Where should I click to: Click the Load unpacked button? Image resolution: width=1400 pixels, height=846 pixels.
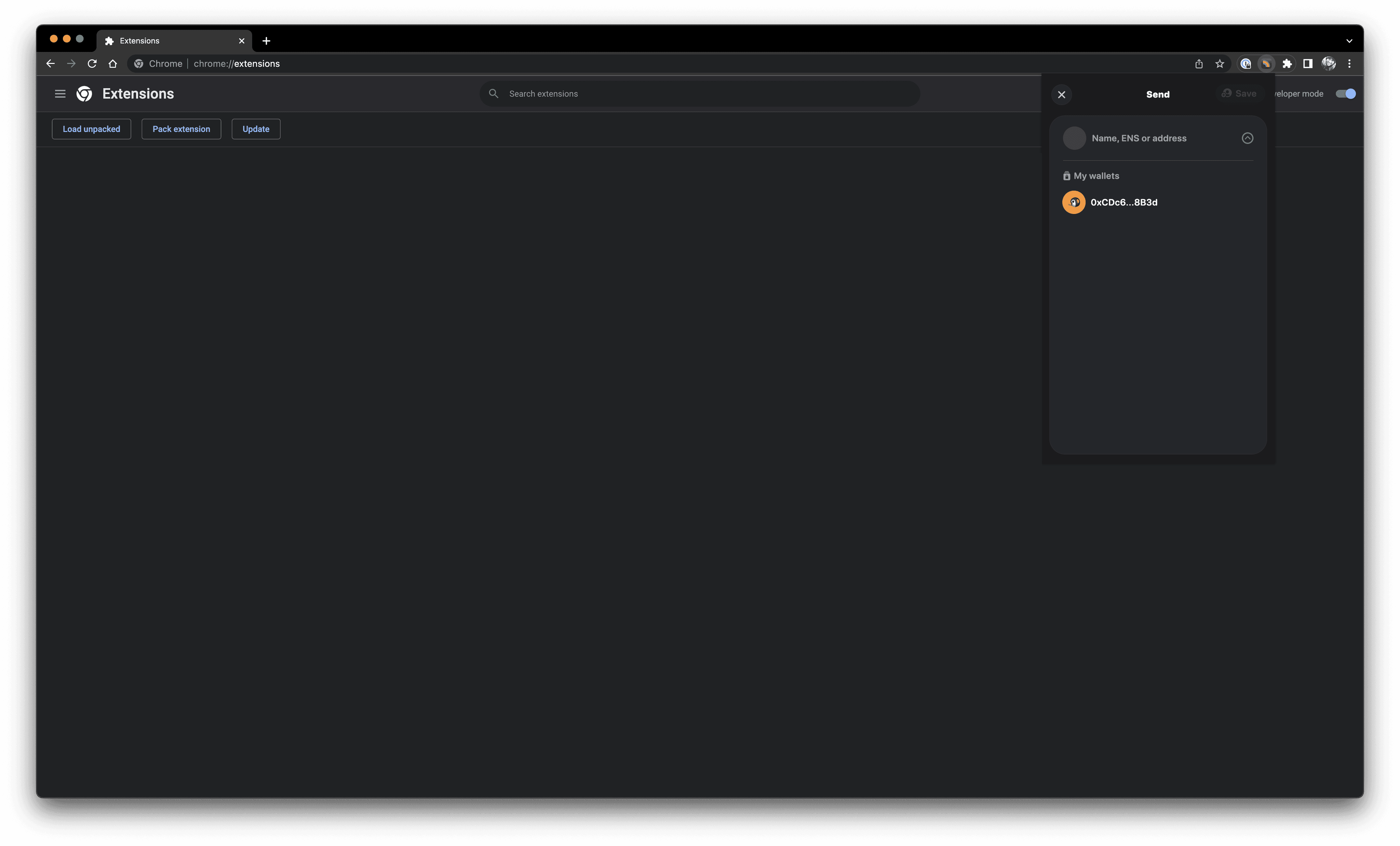[x=91, y=129]
